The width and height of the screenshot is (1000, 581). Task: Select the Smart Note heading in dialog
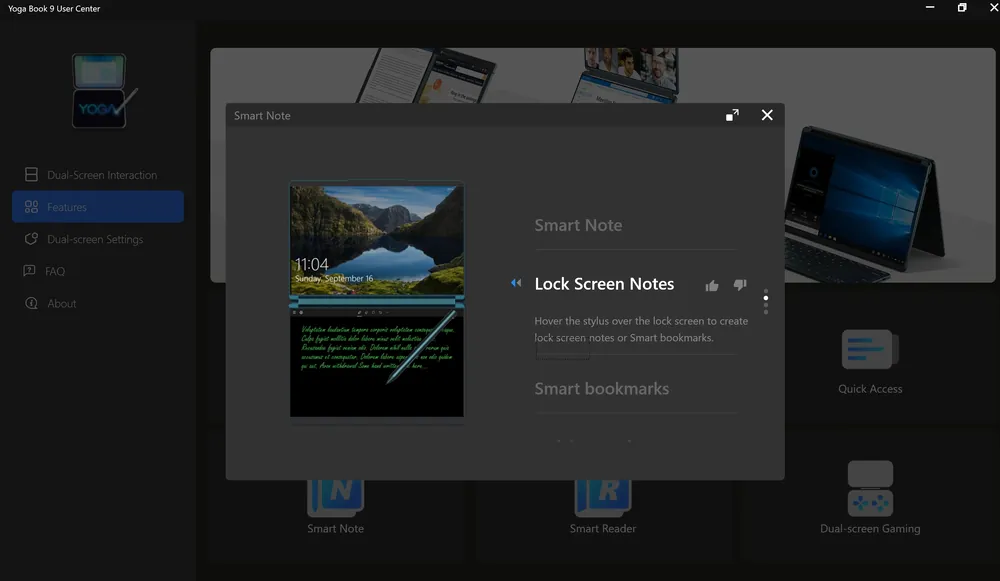(x=578, y=225)
